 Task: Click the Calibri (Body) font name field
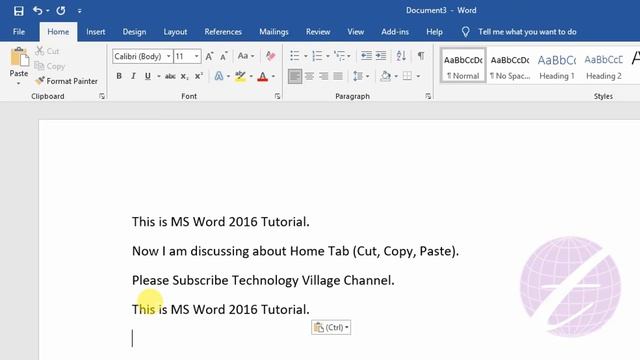click(139, 56)
